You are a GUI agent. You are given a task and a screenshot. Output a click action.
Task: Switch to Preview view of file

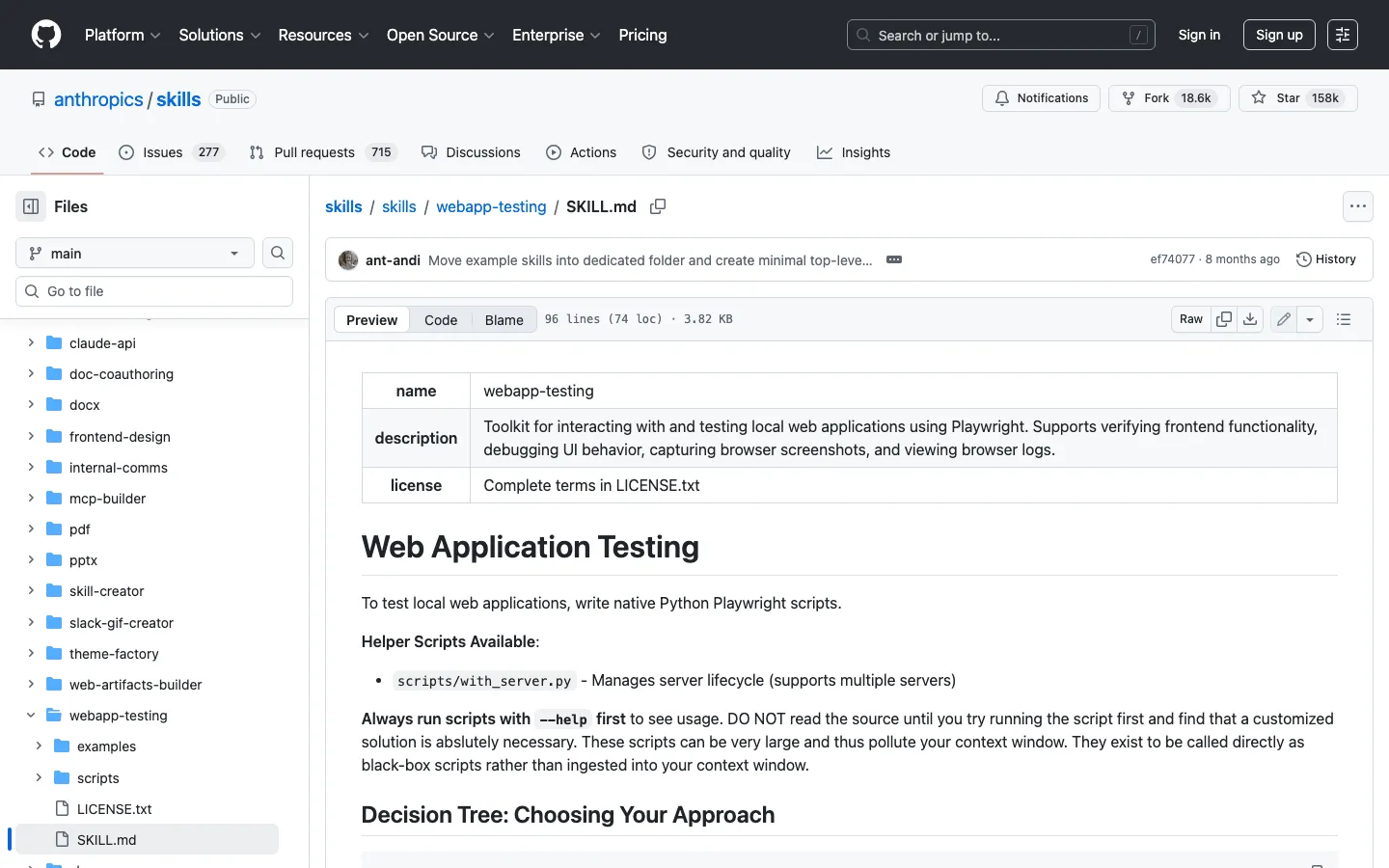point(371,319)
